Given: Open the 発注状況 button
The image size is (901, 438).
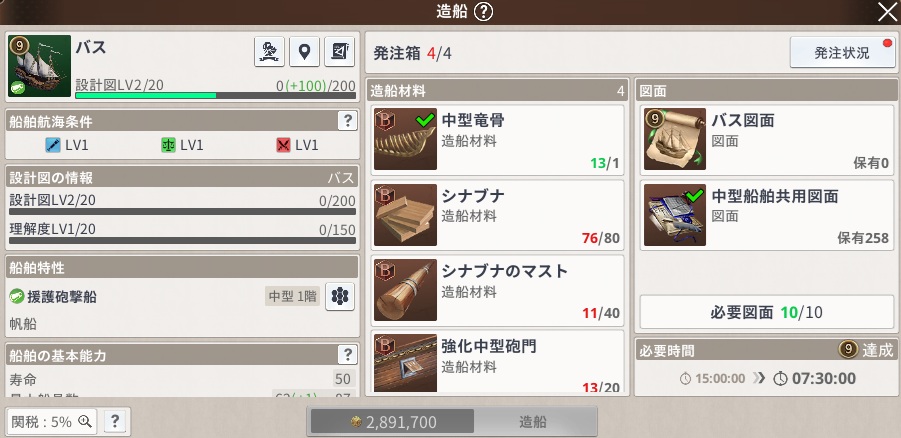Looking at the screenshot, I should (x=842, y=53).
